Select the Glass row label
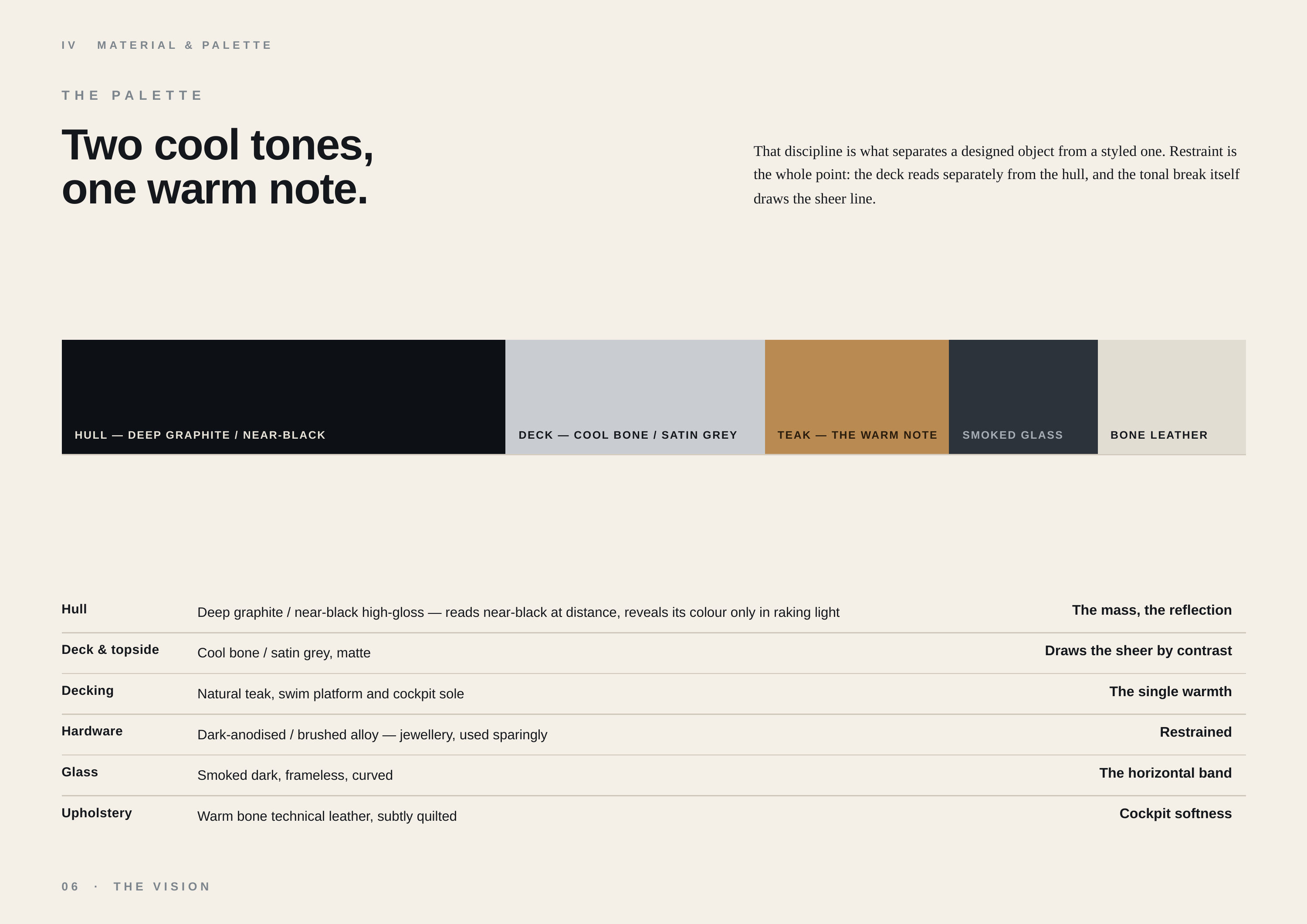 (x=80, y=772)
